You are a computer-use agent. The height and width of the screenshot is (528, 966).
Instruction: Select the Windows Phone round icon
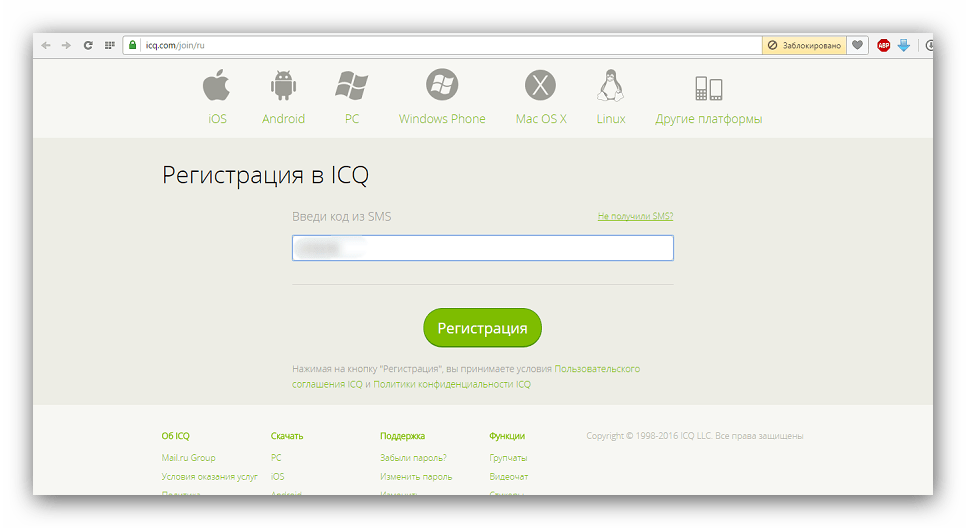pyautogui.click(x=442, y=84)
